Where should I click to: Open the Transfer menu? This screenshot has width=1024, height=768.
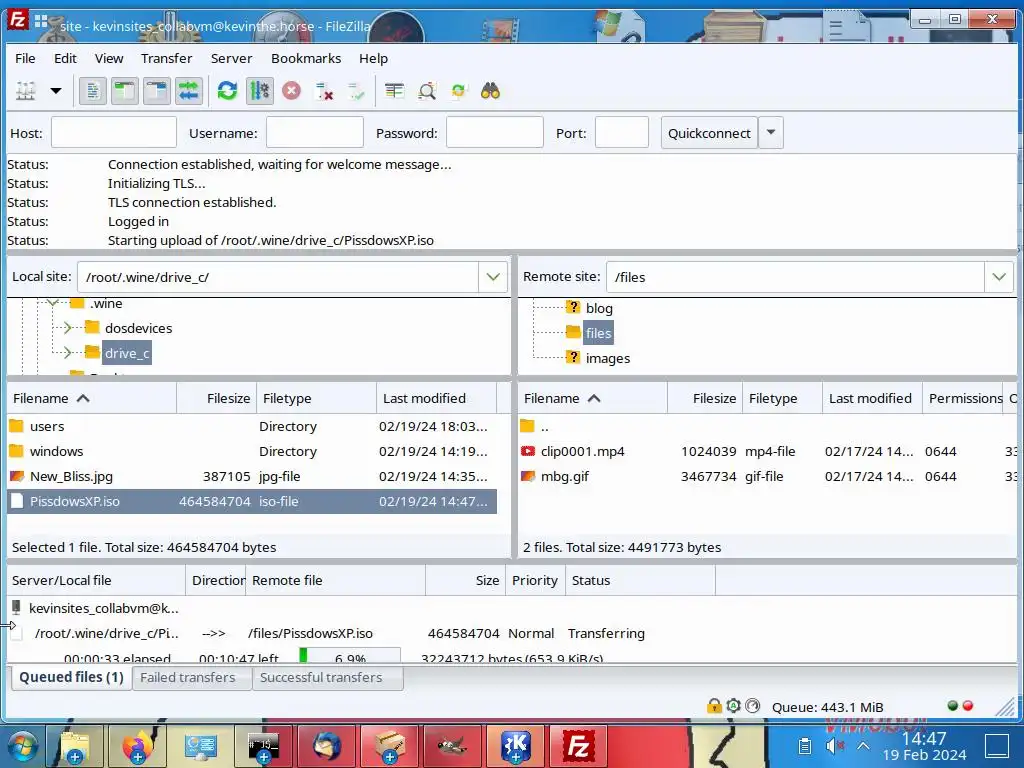click(167, 58)
